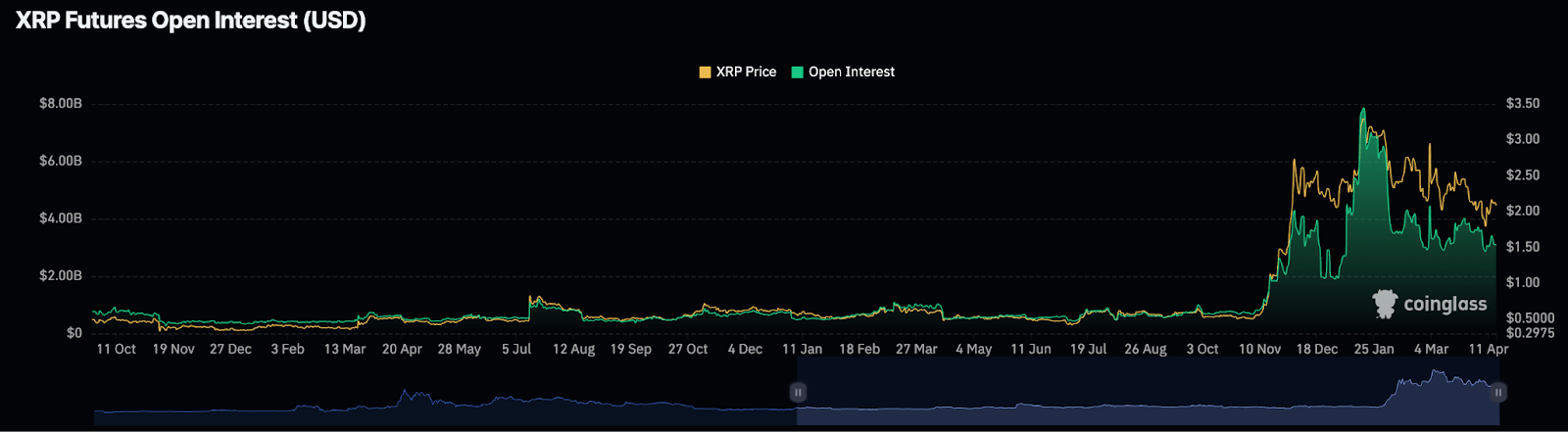Image resolution: width=1568 pixels, height=432 pixels.
Task: Grab the right range slider handle
Action: (x=1498, y=392)
